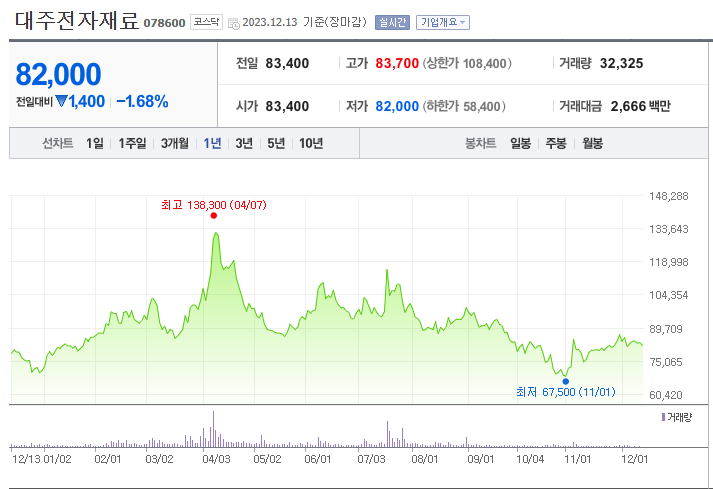Image resolution: width=713 pixels, height=489 pixels.
Task: Click the 실시간 badge button
Action: 392,22
